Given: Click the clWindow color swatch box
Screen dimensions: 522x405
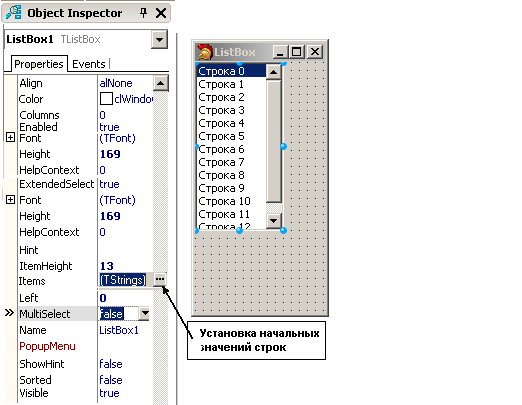Looking at the screenshot, I should (x=106, y=99).
